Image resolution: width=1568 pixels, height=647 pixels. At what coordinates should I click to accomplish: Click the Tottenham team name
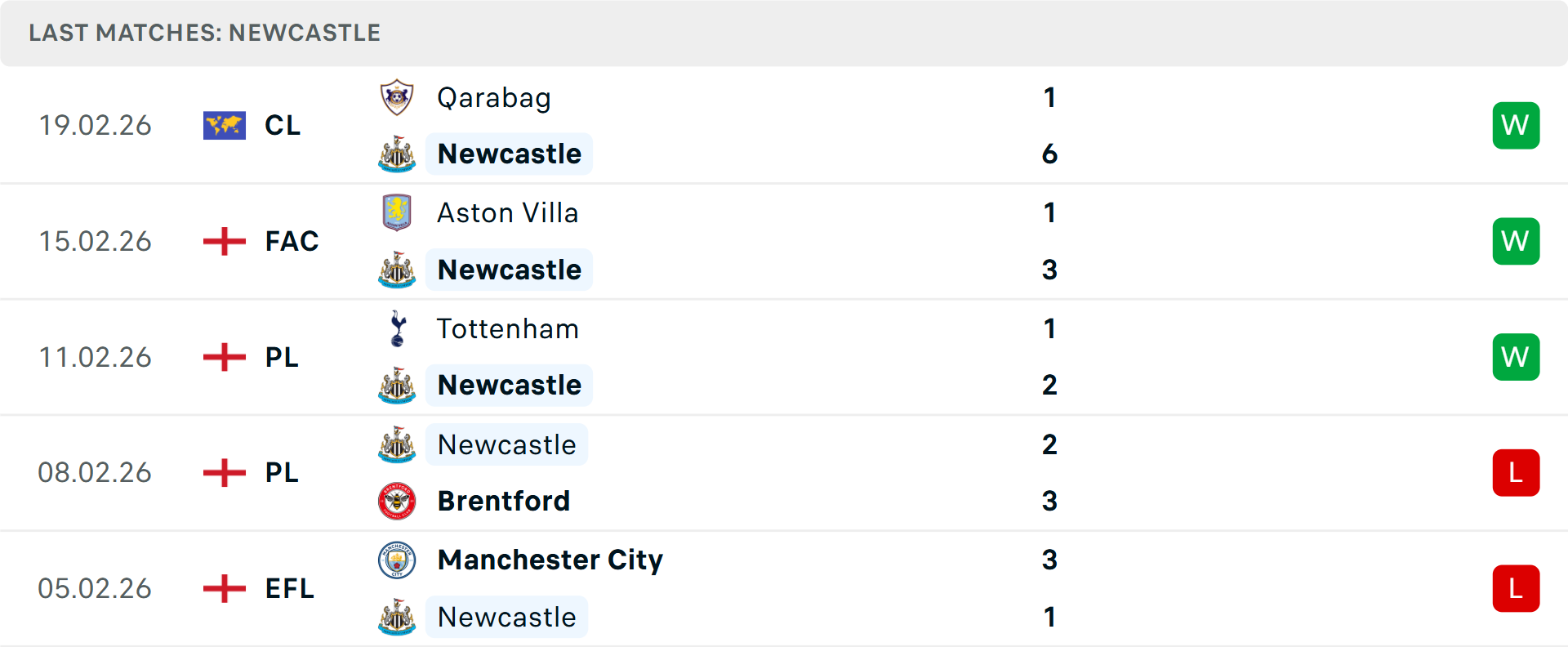coord(508,328)
